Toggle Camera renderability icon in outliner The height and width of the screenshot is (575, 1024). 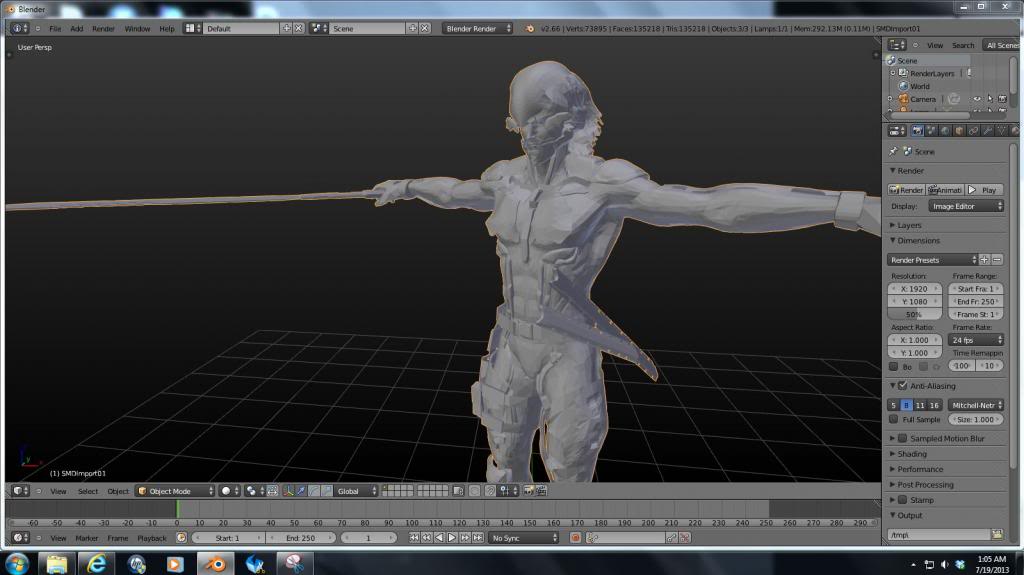coord(1002,99)
